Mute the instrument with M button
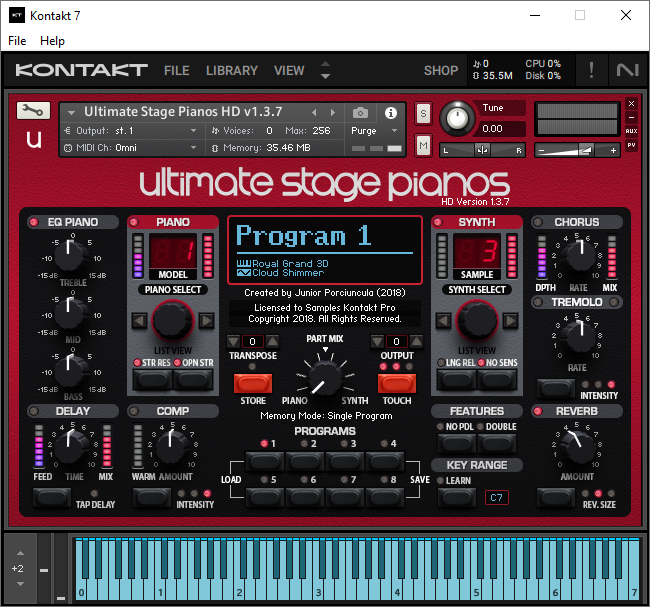This screenshot has height=607, width=650. [423, 146]
